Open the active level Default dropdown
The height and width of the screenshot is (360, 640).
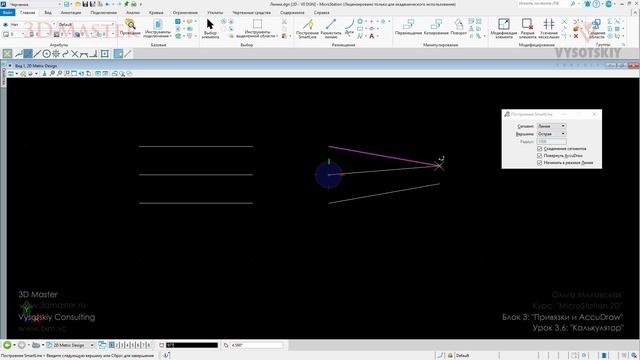click(86, 24)
